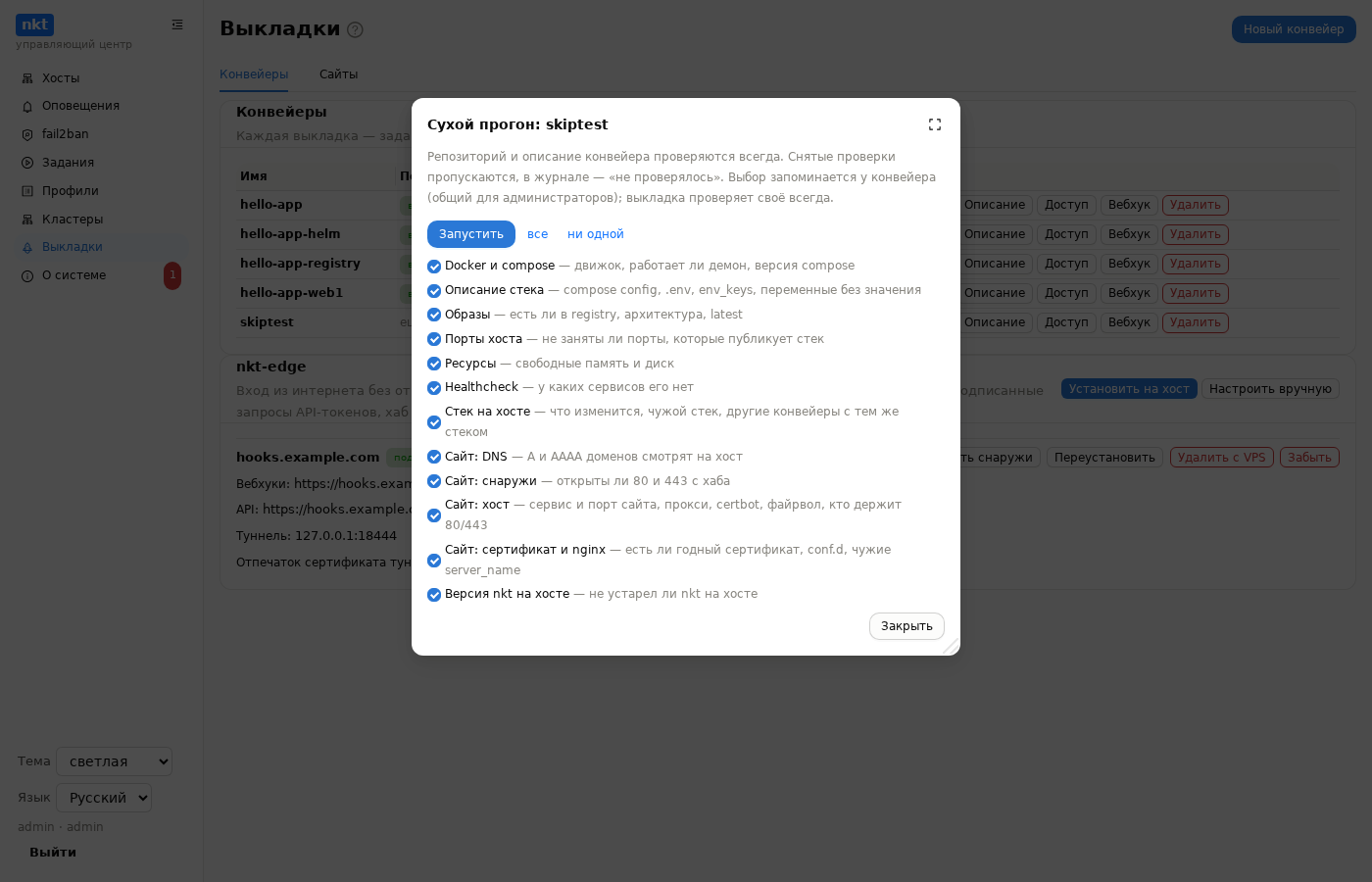Deselect all checks via ни одной
1372x882 pixels.
click(x=596, y=234)
